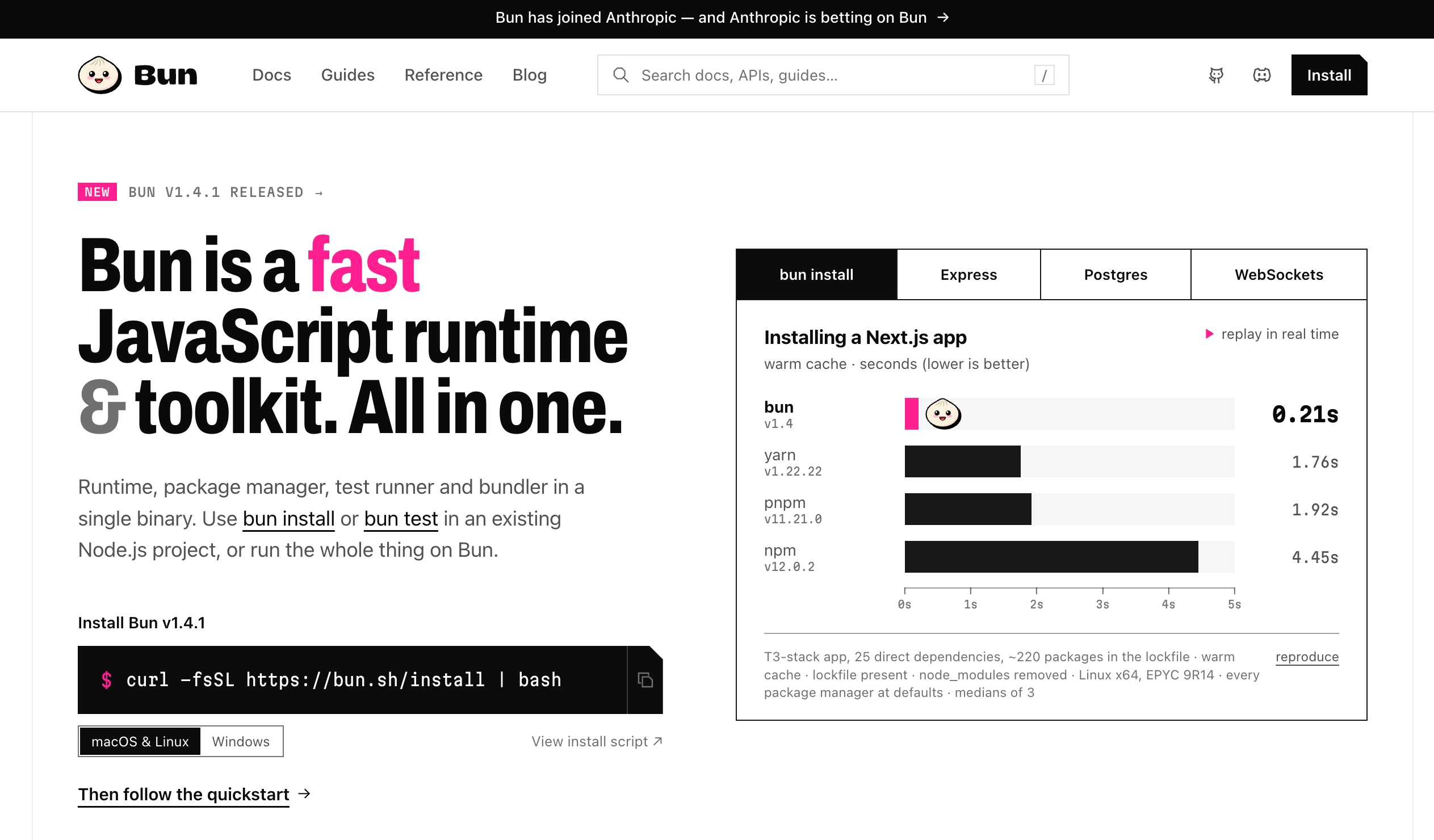Go to the Reference page
This screenshot has width=1434, height=840.
443,75
